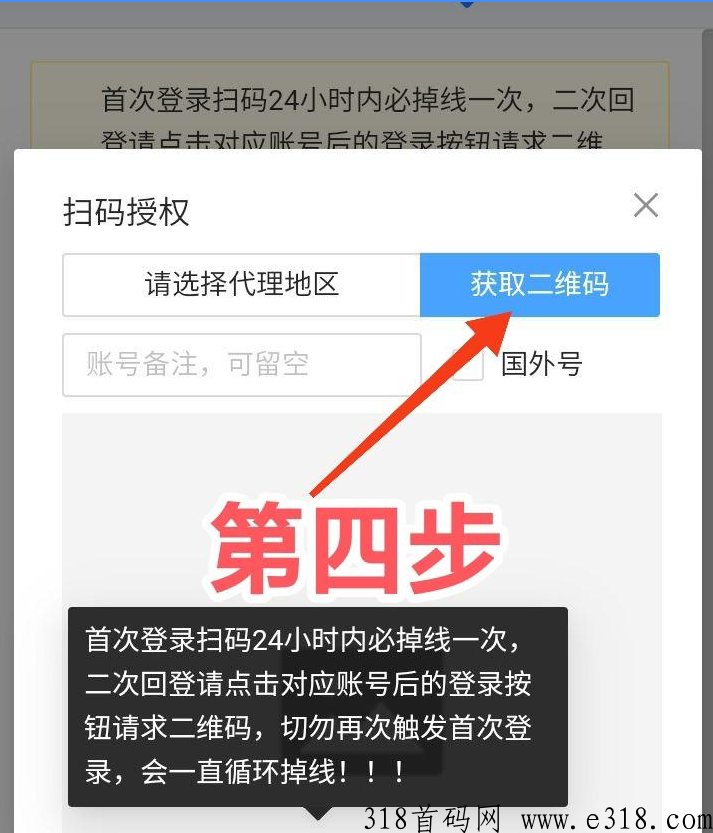Viewport: 713px width, 833px height.
Task: Focus the 账号备注，可留空 remark field
Action: [x=242, y=365]
